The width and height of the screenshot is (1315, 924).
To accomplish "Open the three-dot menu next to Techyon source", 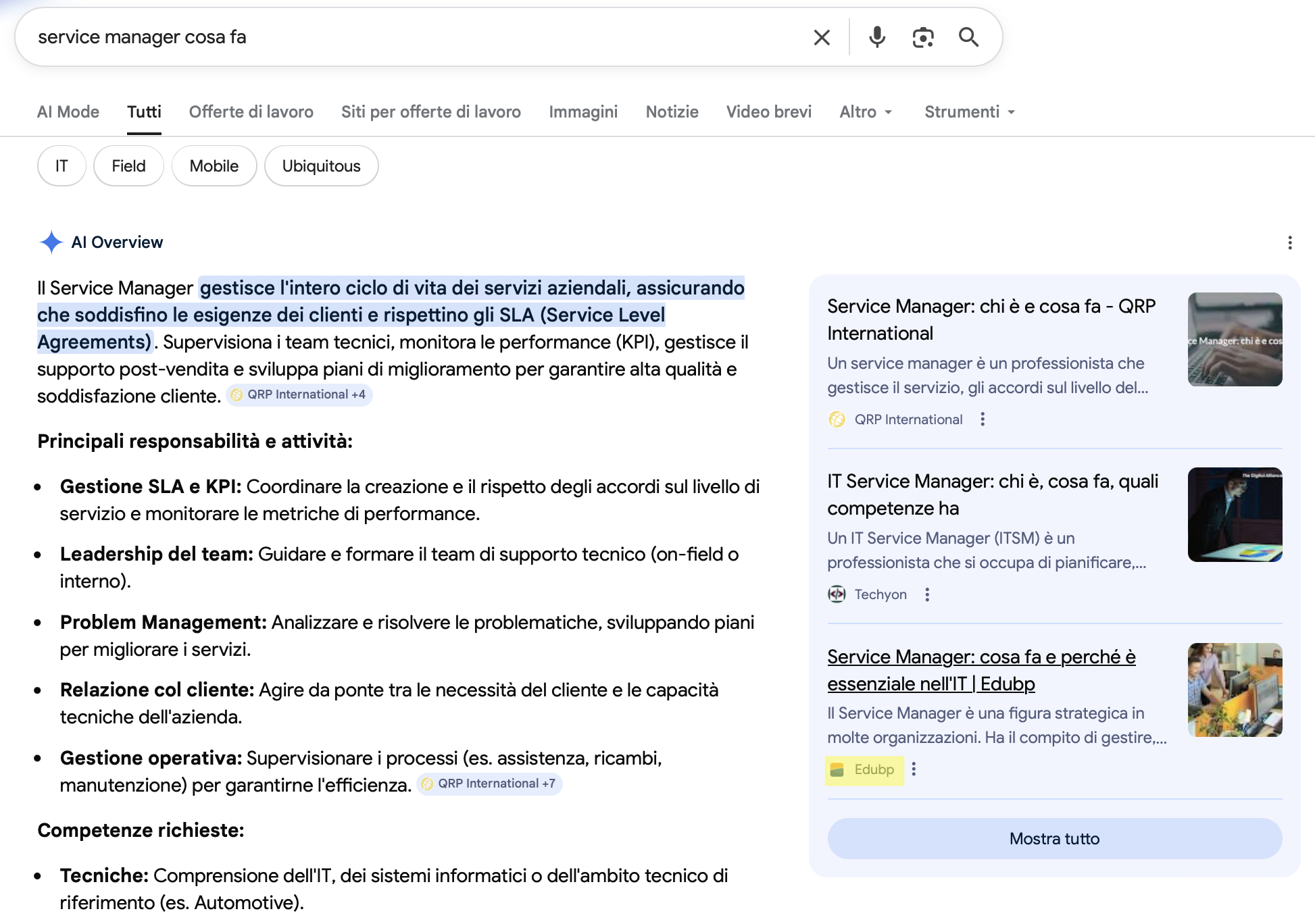I will pos(927,594).
